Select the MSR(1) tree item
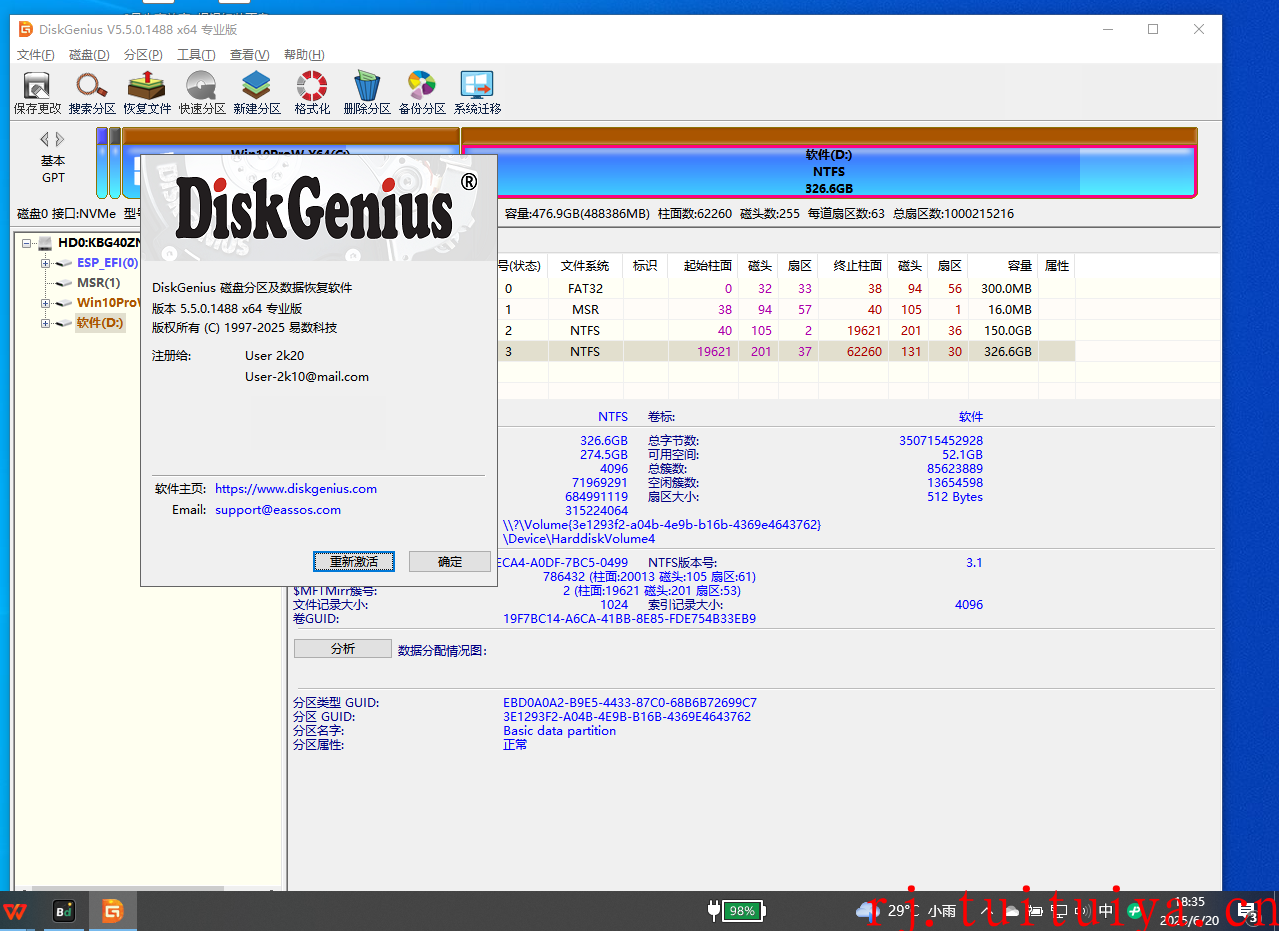The image size is (1279, 931). [x=99, y=283]
